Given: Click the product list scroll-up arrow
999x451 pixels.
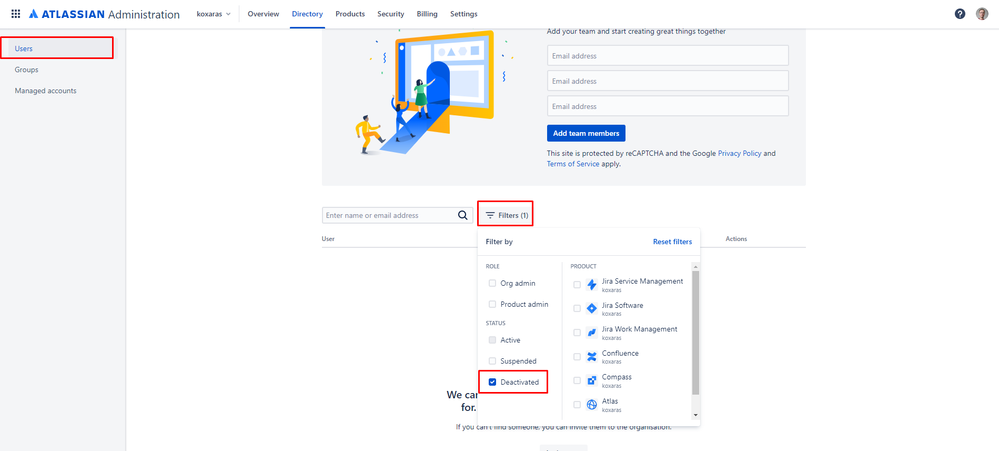Looking at the screenshot, I should pyautogui.click(x=695, y=266).
